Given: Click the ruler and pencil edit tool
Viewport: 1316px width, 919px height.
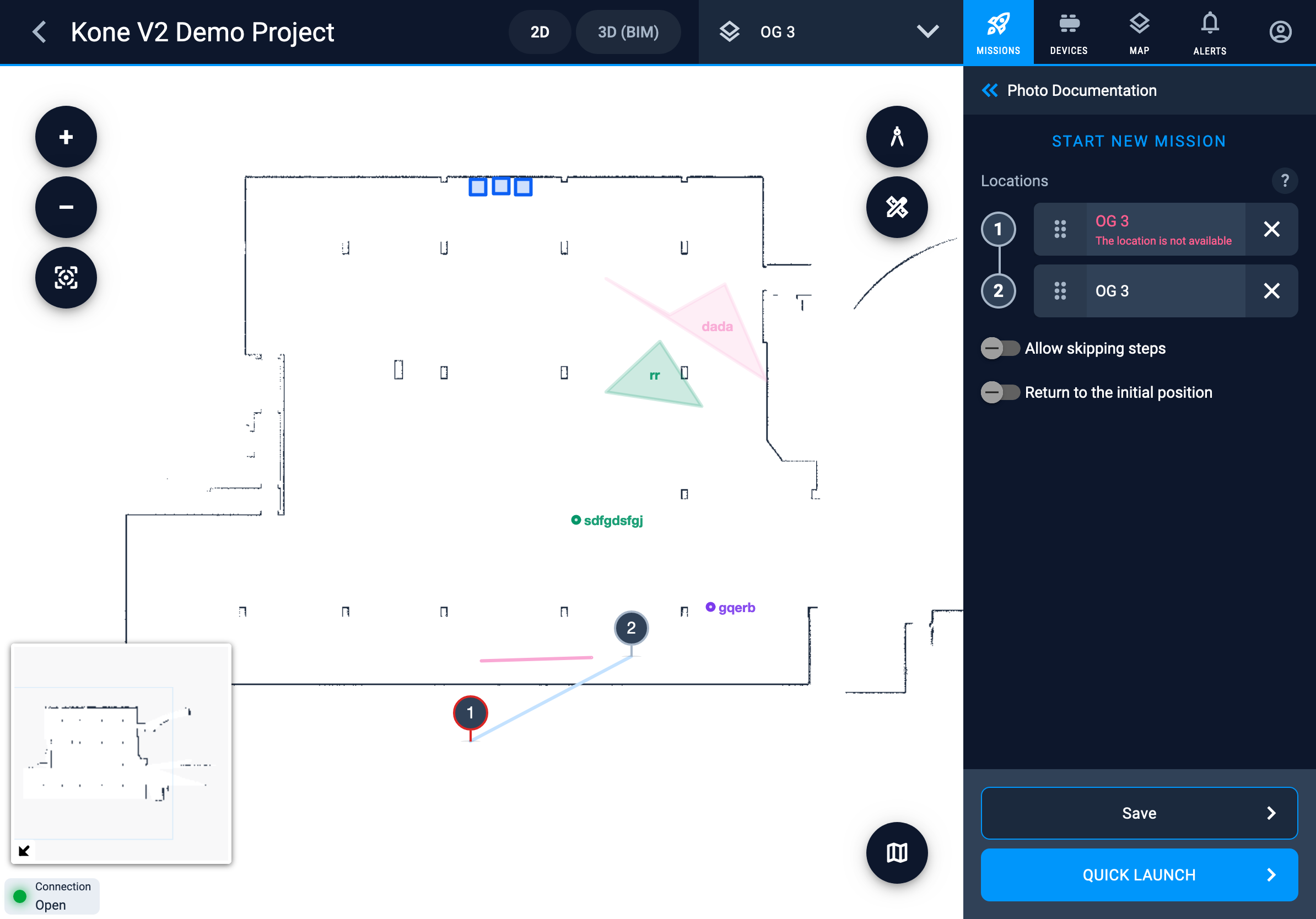Looking at the screenshot, I should point(897,207).
